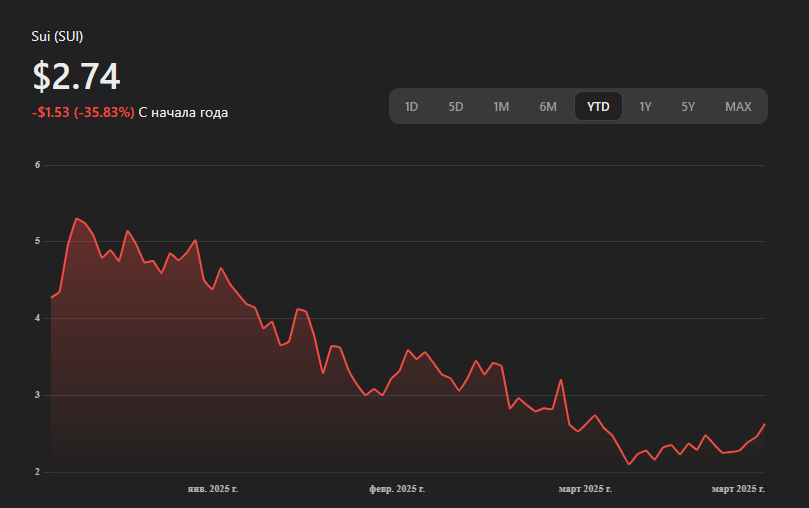Click the 'С начала года' label
809x508 pixels.
(x=183, y=112)
